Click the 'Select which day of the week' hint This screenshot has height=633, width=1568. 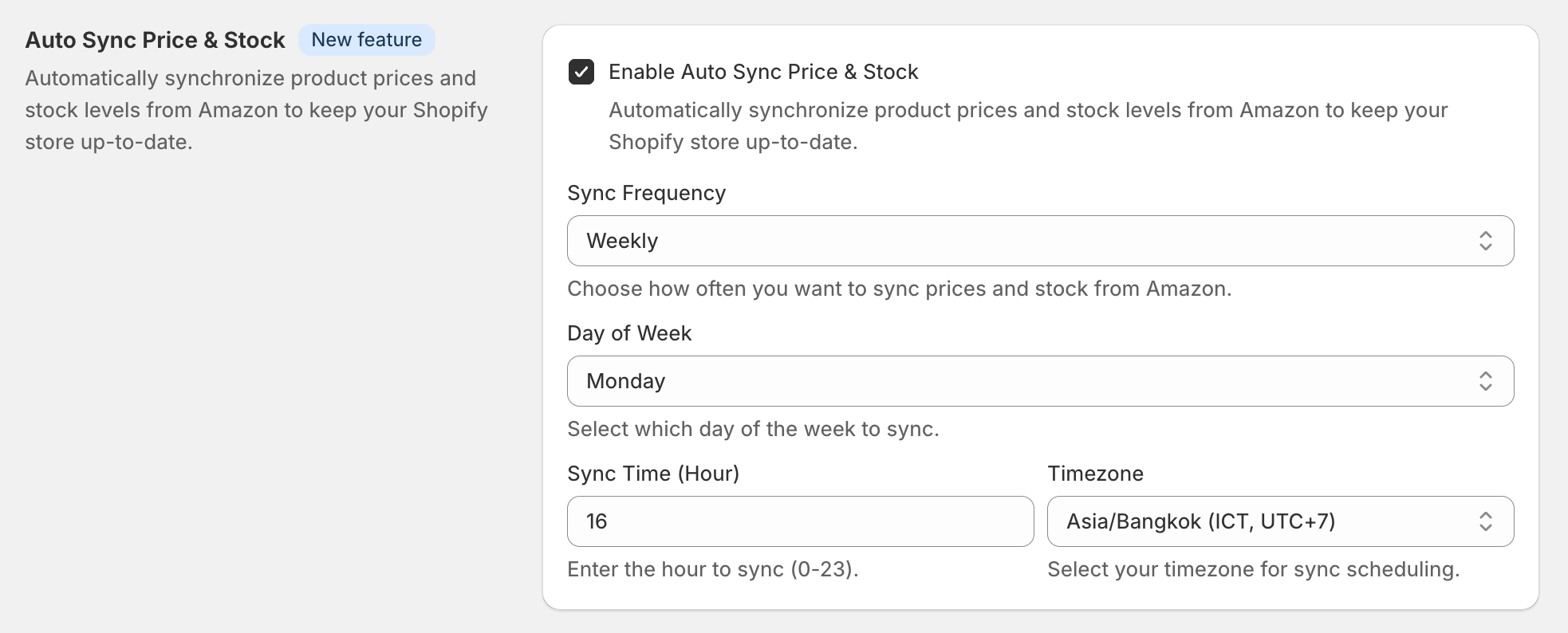point(753,429)
